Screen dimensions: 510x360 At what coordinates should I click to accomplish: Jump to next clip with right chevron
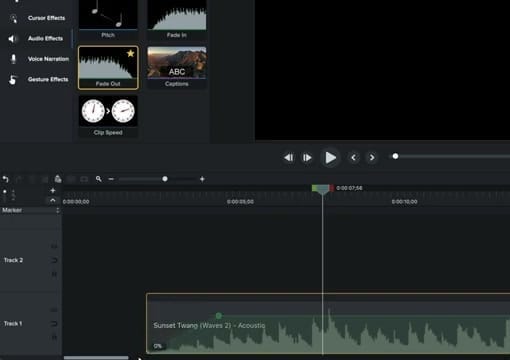click(x=372, y=157)
